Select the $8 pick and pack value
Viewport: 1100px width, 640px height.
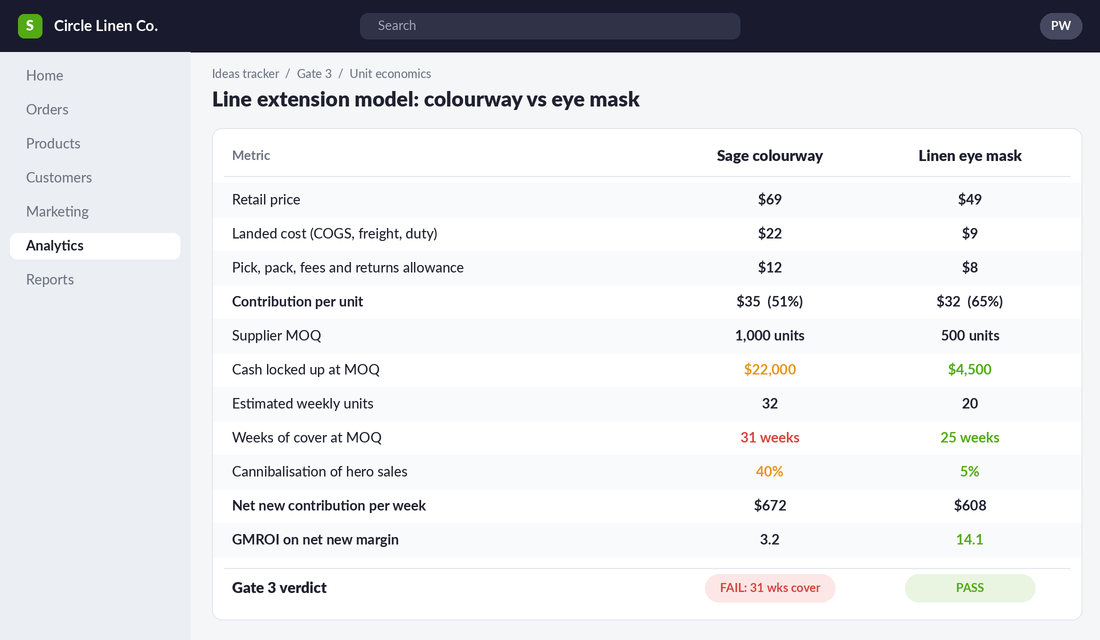coord(970,267)
